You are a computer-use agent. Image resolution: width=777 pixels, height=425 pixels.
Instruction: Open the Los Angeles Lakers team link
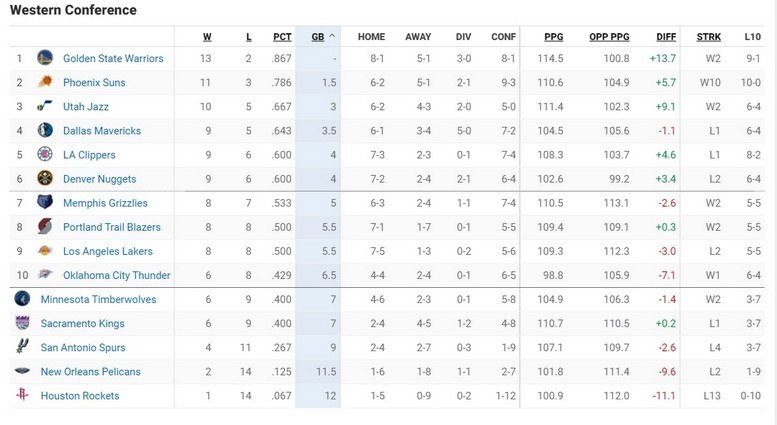[x=108, y=251]
